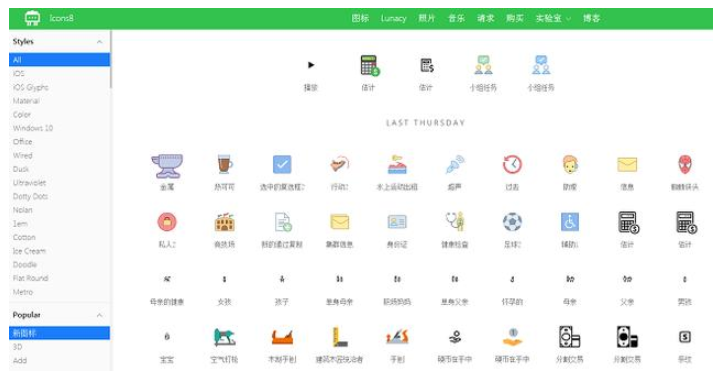Choose the Color style filter
Image resolution: width=721 pixels, height=388 pixels.
(x=22, y=114)
